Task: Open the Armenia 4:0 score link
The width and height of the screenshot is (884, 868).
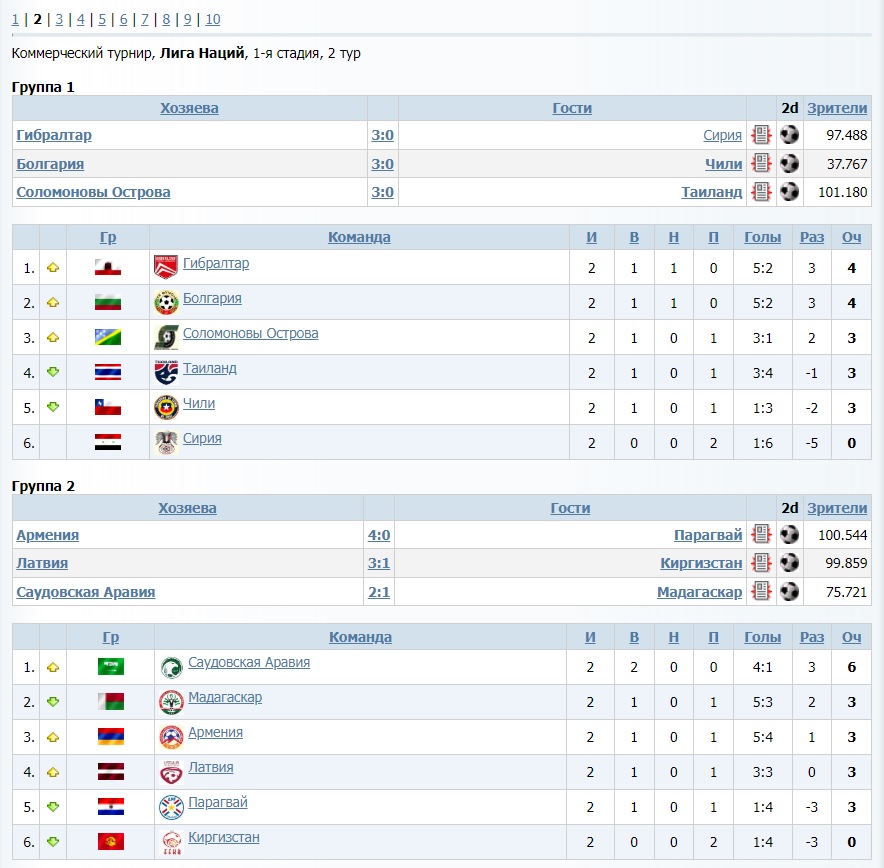Action: [379, 535]
